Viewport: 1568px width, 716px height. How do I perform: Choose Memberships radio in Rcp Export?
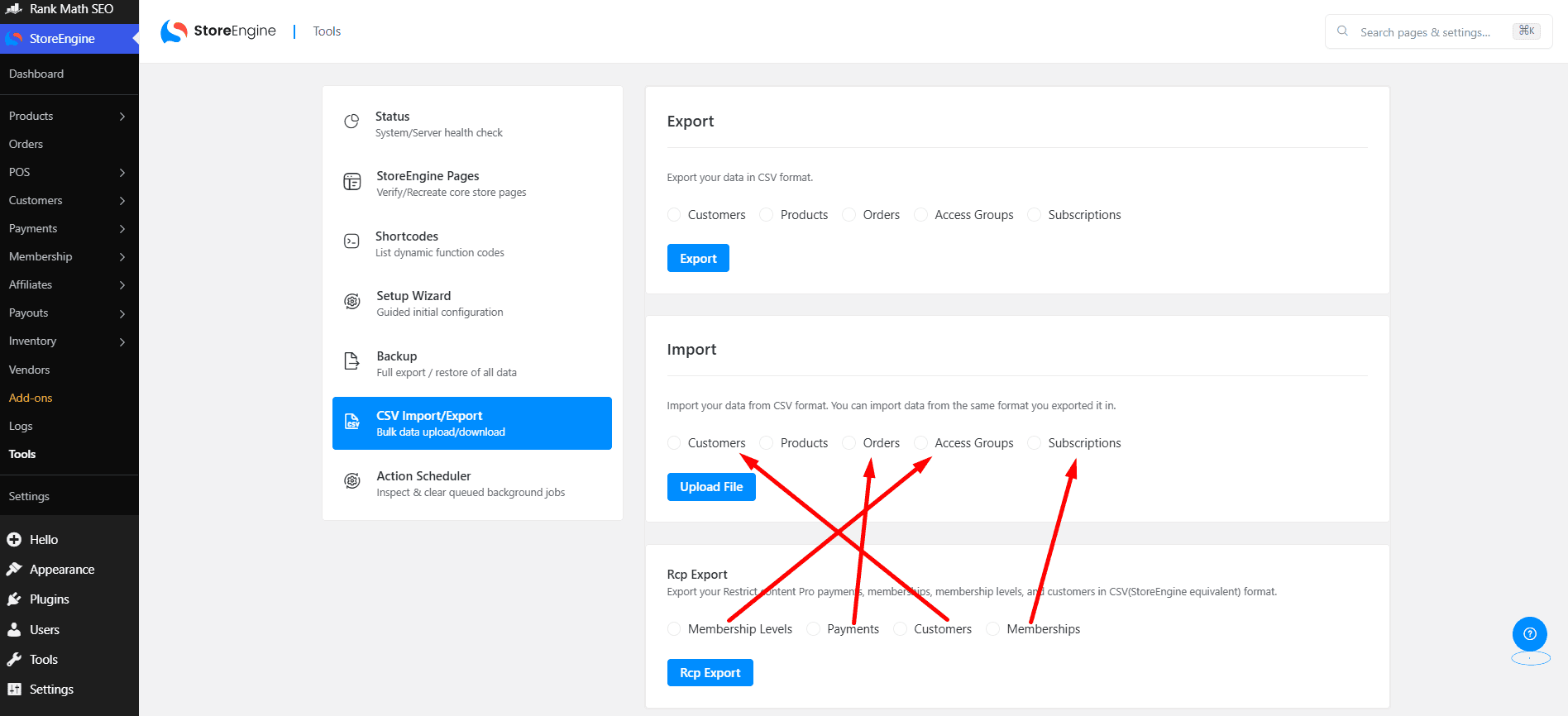point(993,629)
